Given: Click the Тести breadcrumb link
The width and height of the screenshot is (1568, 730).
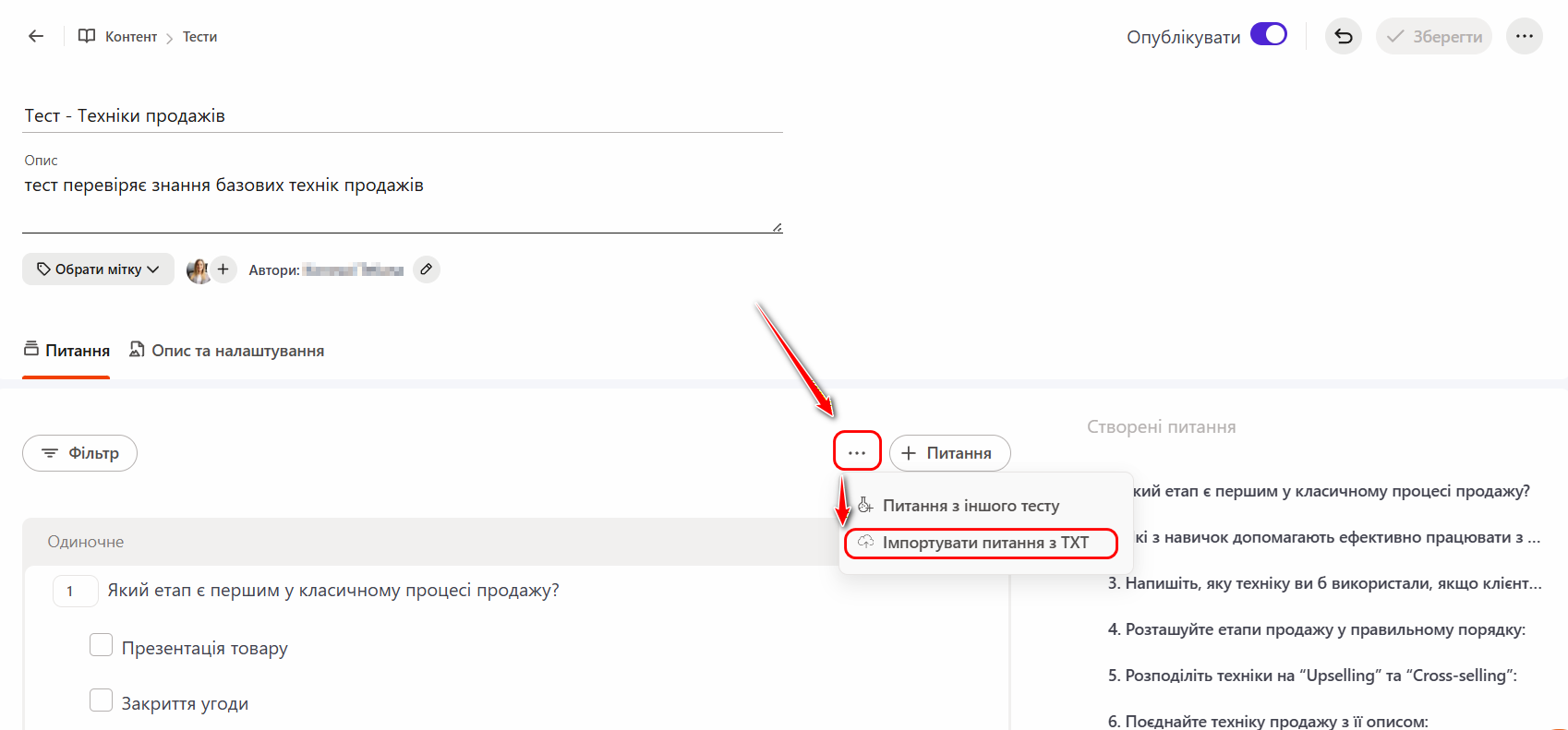Looking at the screenshot, I should 199,37.
